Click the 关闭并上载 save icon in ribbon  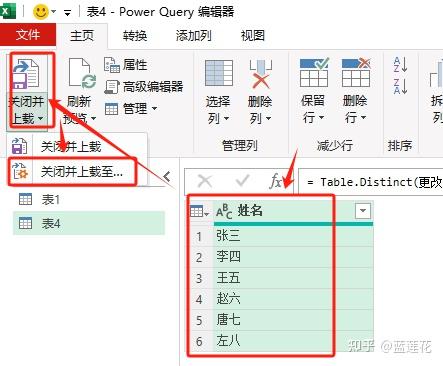click(x=26, y=74)
